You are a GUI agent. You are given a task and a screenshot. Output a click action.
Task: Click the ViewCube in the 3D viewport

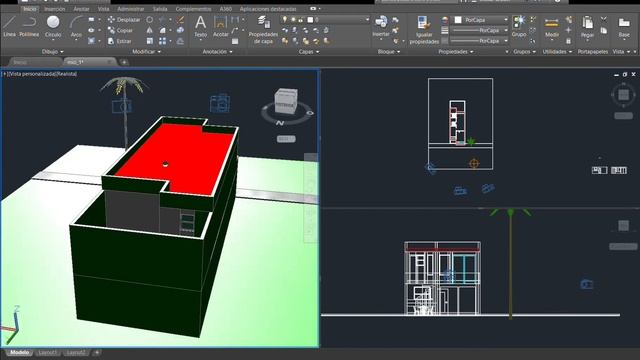click(x=286, y=100)
